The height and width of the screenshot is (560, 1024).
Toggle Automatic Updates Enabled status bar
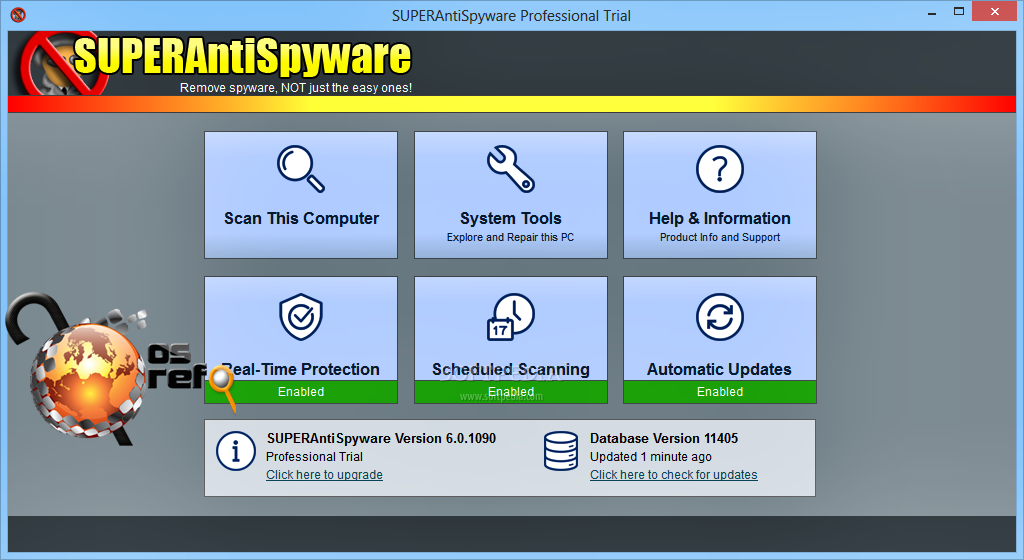pos(720,392)
